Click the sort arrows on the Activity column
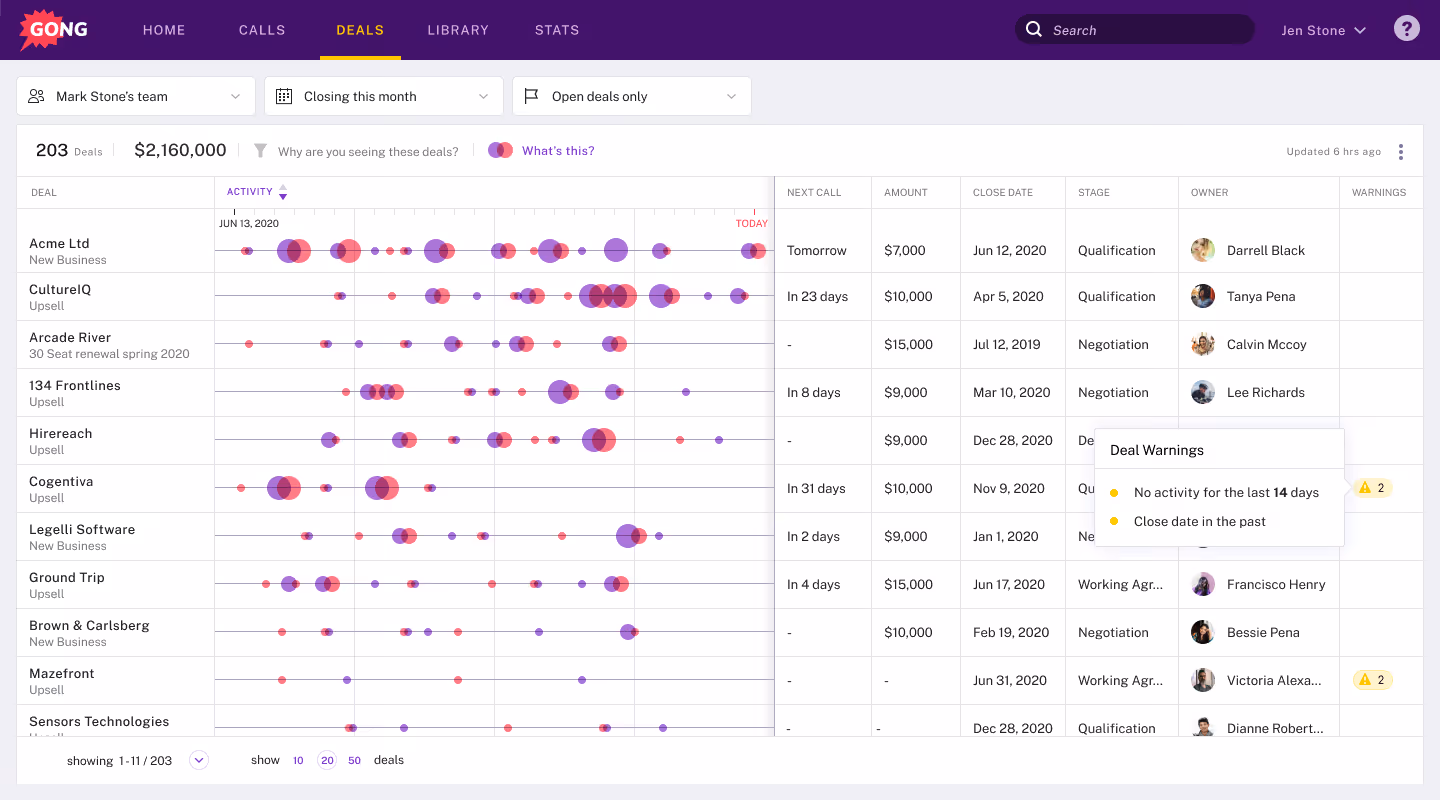This screenshot has width=1440, height=800. (x=283, y=192)
